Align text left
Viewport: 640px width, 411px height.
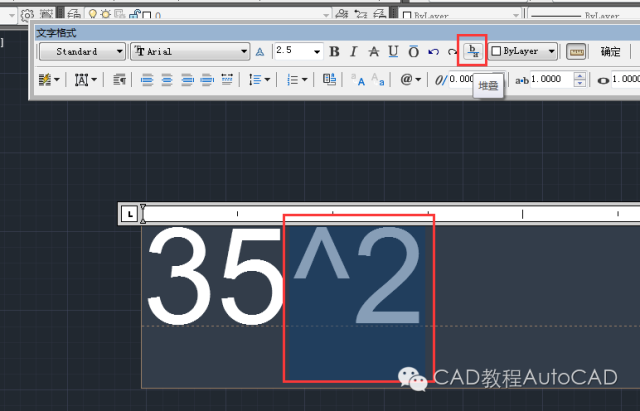[147, 80]
